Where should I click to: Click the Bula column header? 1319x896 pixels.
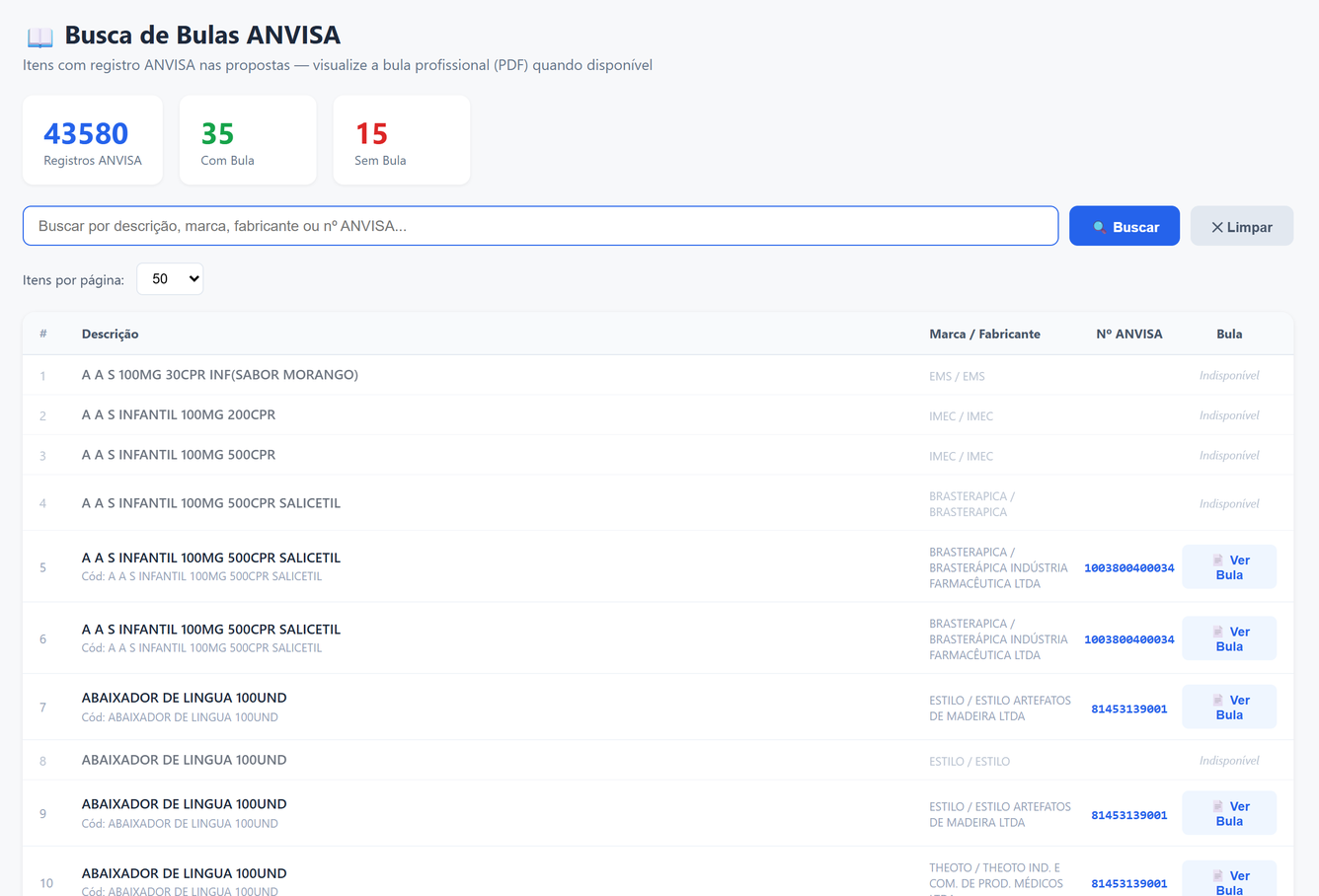[1229, 335]
